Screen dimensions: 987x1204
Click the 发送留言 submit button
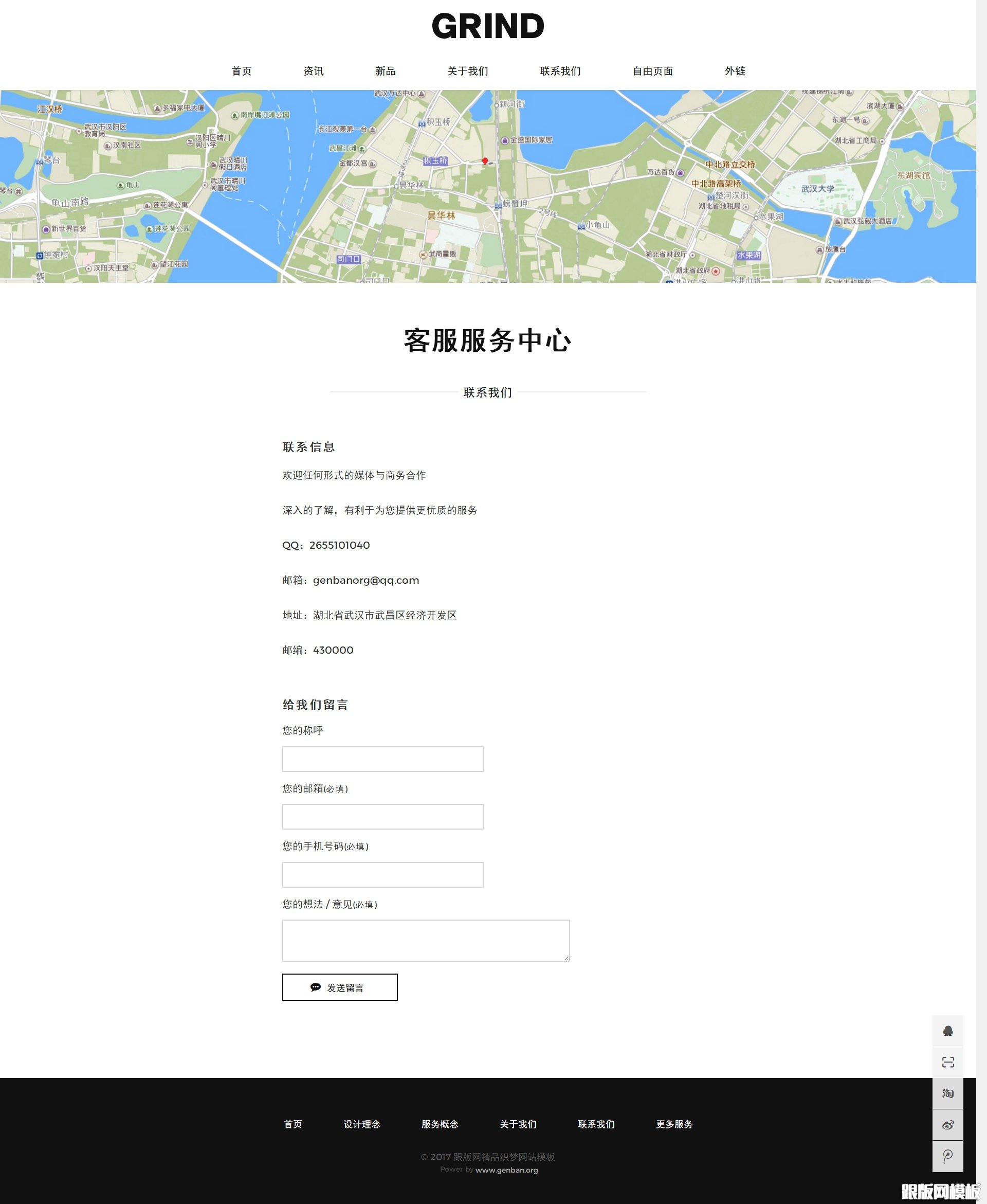pyautogui.click(x=340, y=987)
